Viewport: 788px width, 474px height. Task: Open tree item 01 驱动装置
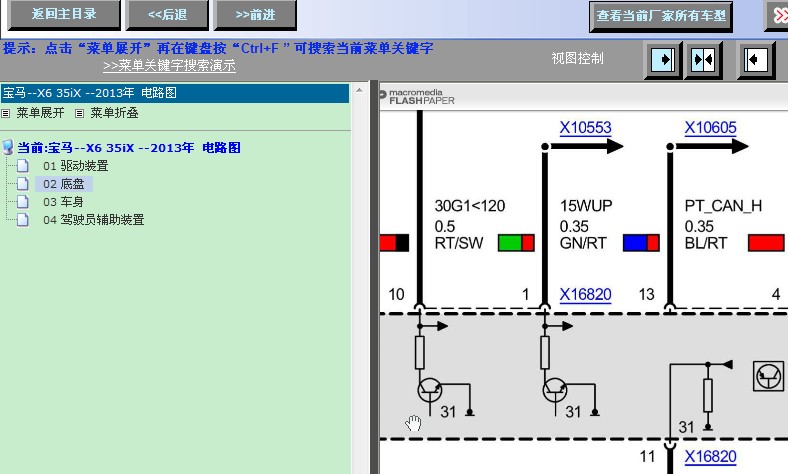(75, 166)
